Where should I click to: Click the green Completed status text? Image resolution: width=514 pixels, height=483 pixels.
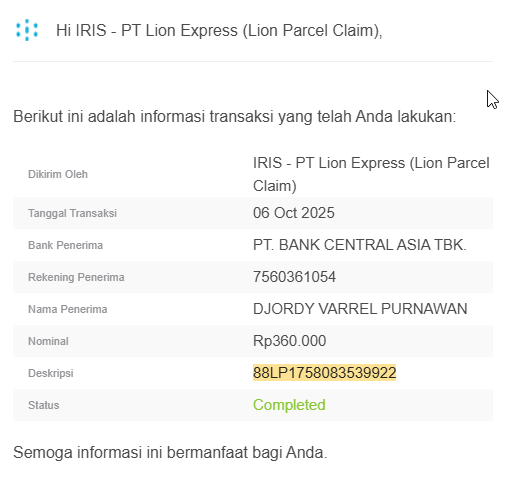tap(289, 405)
